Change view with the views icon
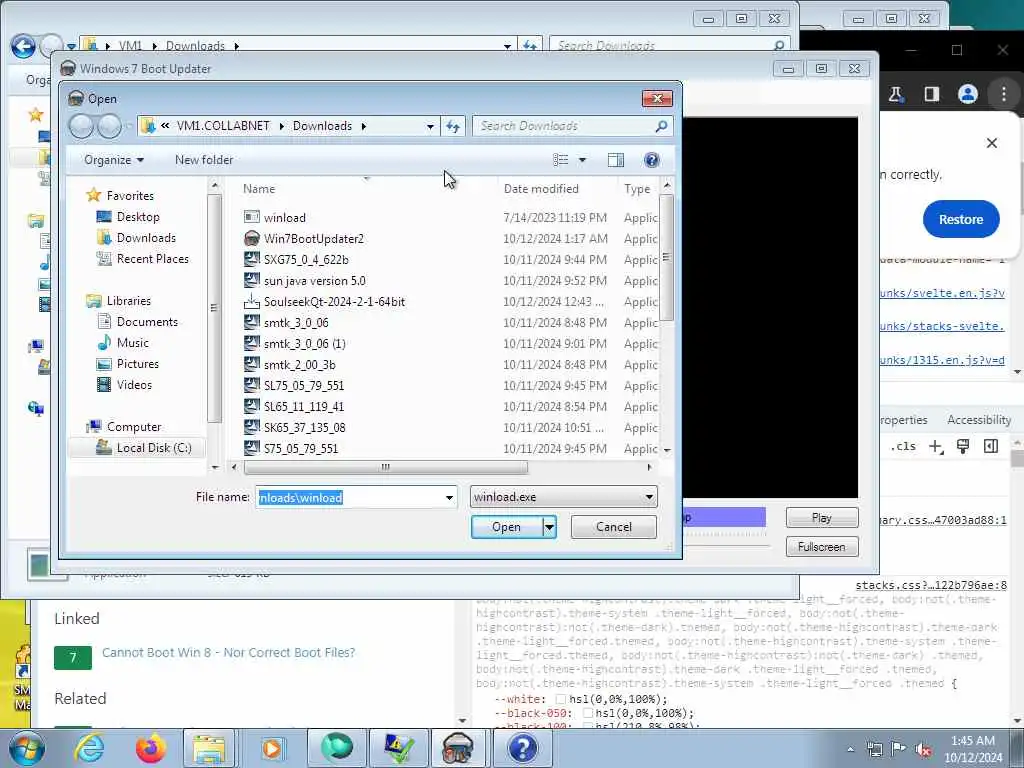The width and height of the screenshot is (1024, 768). coord(560,160)
